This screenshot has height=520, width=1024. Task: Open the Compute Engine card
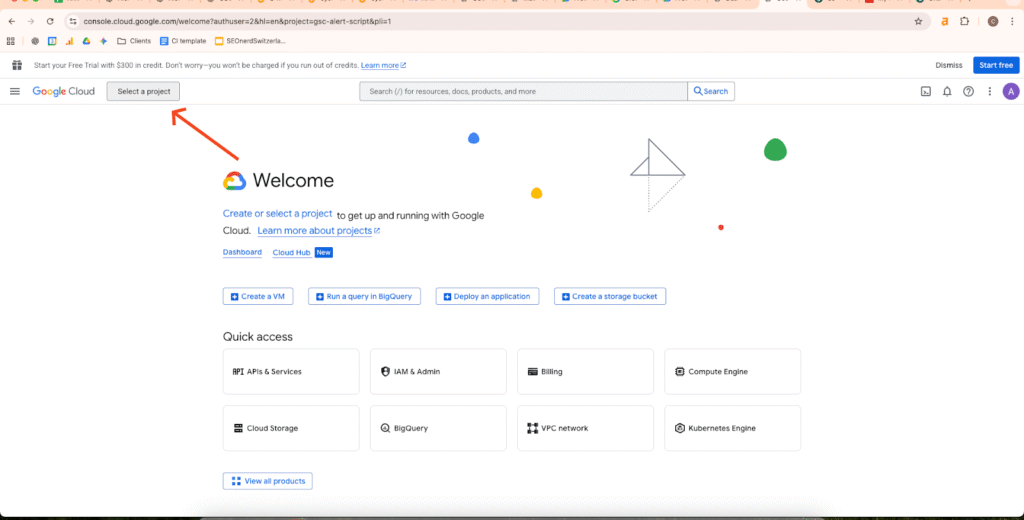tap(733, 372)
